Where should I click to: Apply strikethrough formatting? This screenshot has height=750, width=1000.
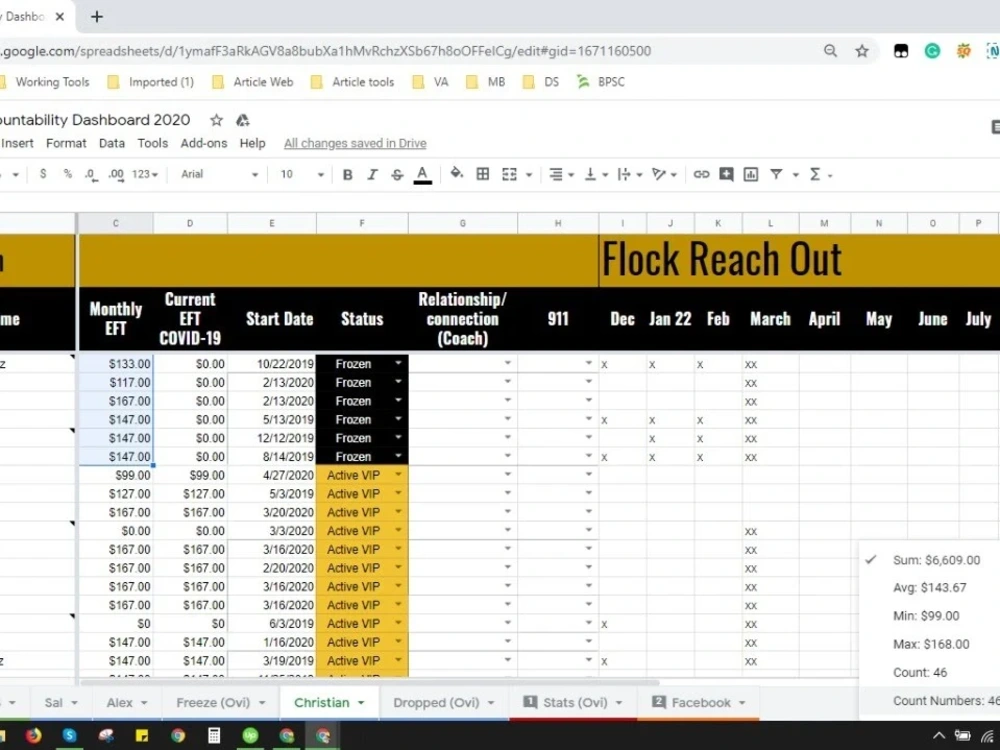(x=397, y=175)
